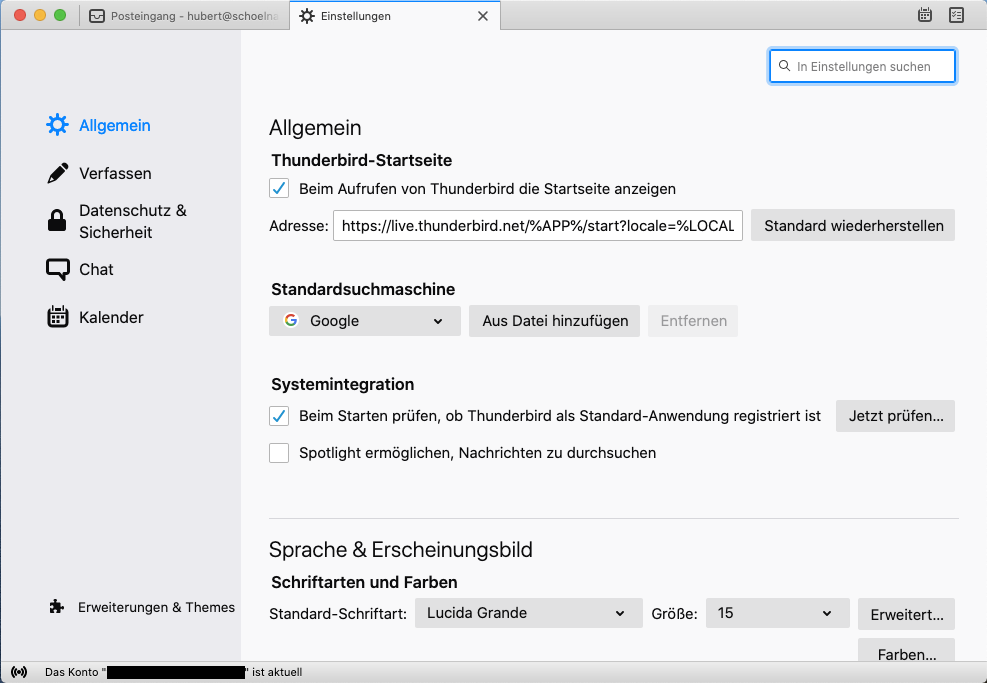987x683 pixels.
Task: Click online status icon in status bar
Action: 19,672
